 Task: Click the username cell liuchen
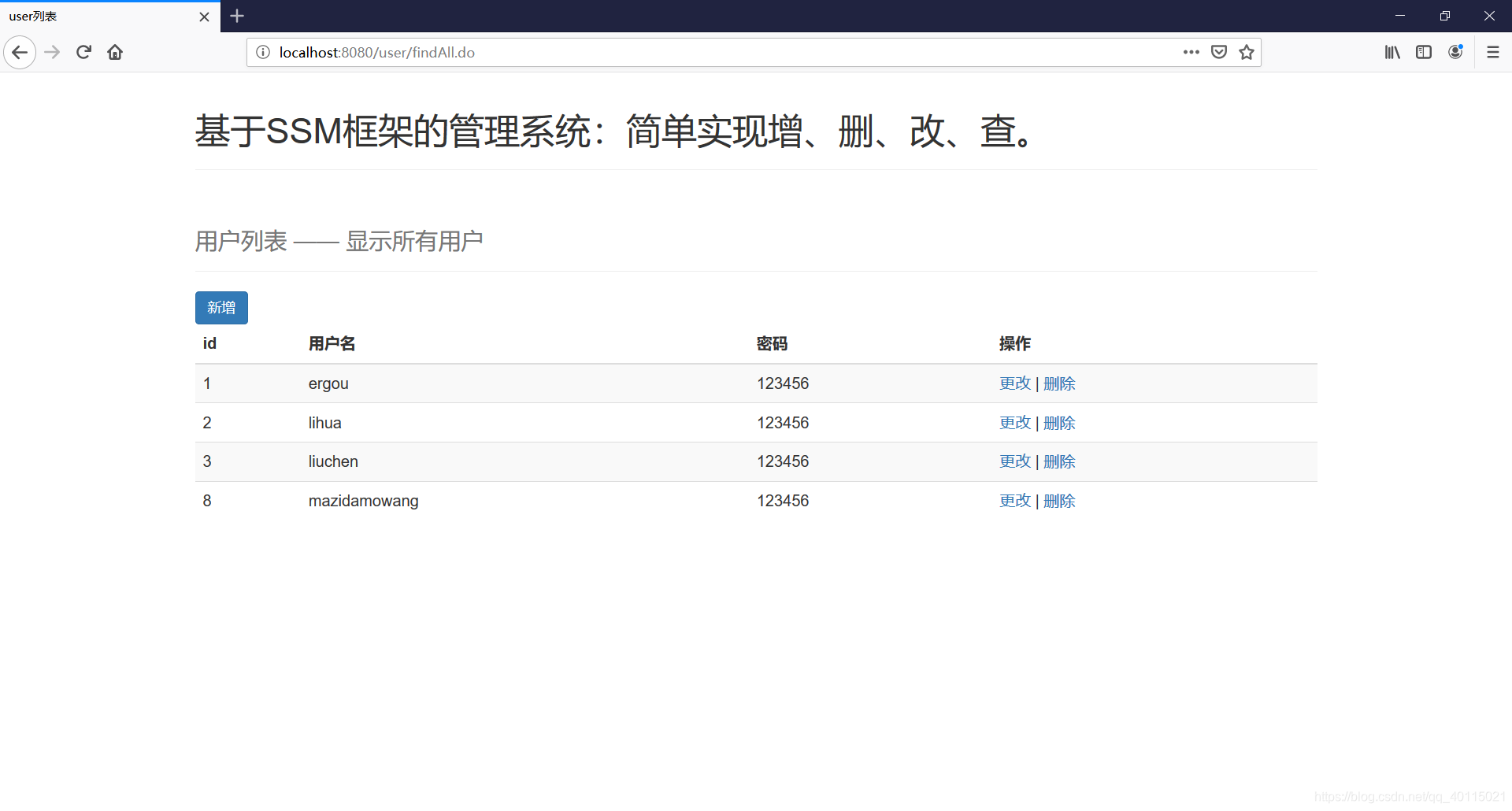[333, 461]
